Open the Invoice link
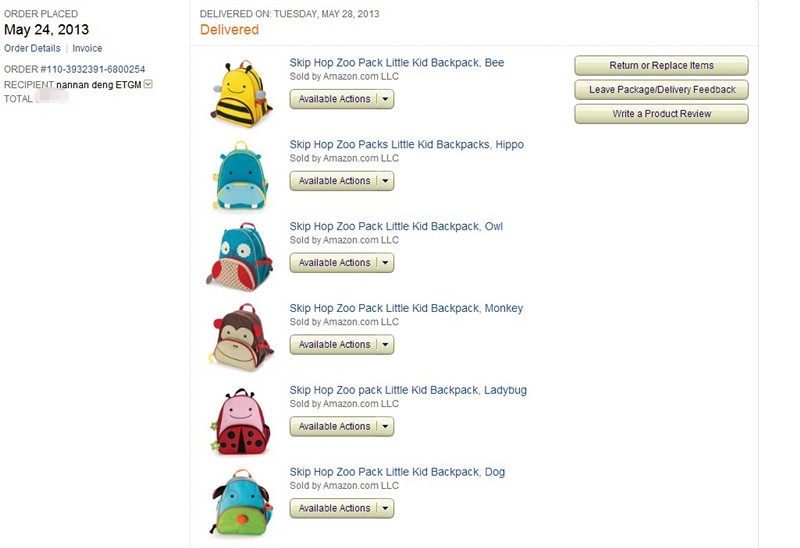 click(x=87, y=48)
